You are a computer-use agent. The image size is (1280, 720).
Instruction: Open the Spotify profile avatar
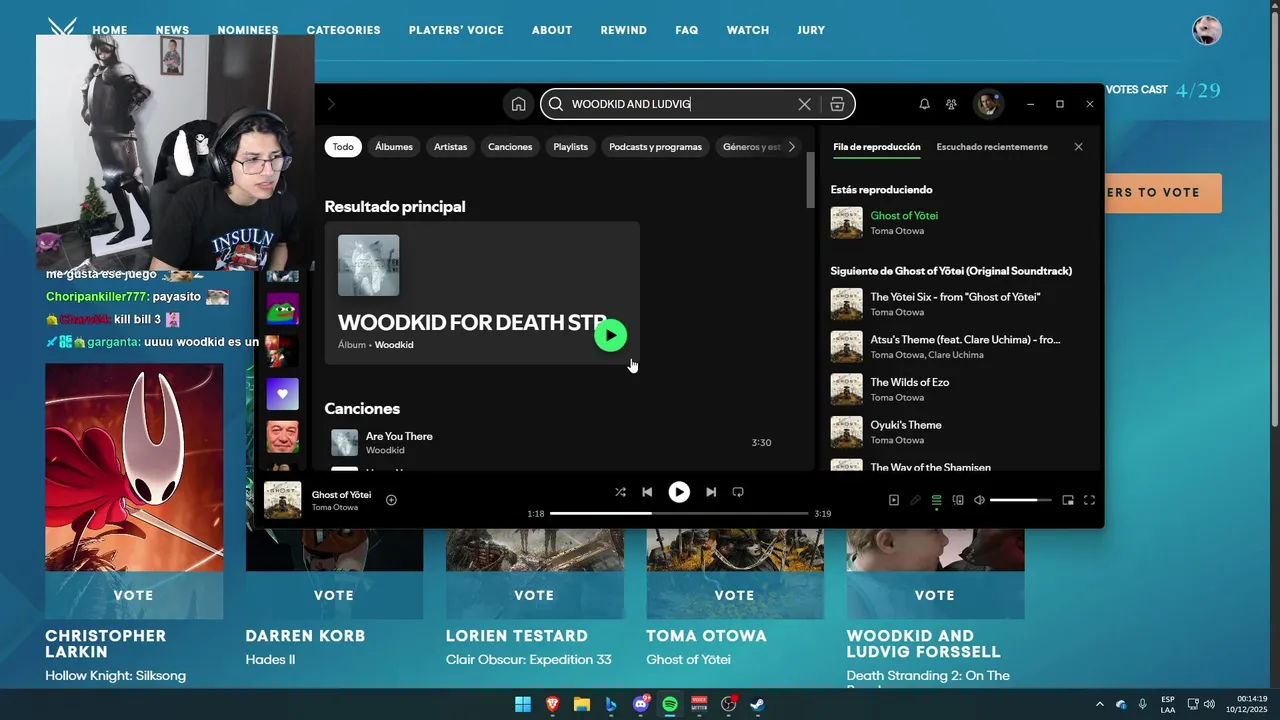988,104
